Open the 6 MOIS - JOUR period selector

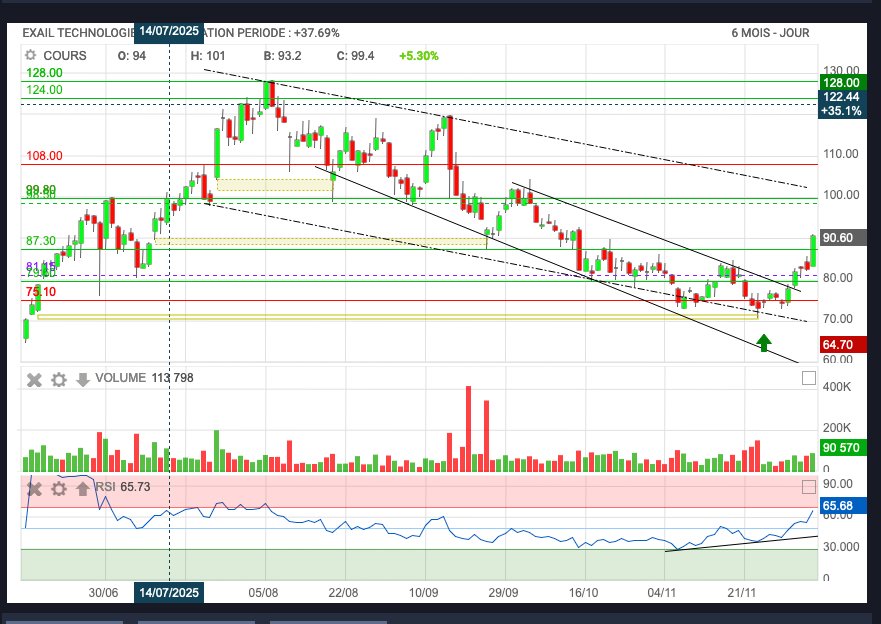[770, 33]
